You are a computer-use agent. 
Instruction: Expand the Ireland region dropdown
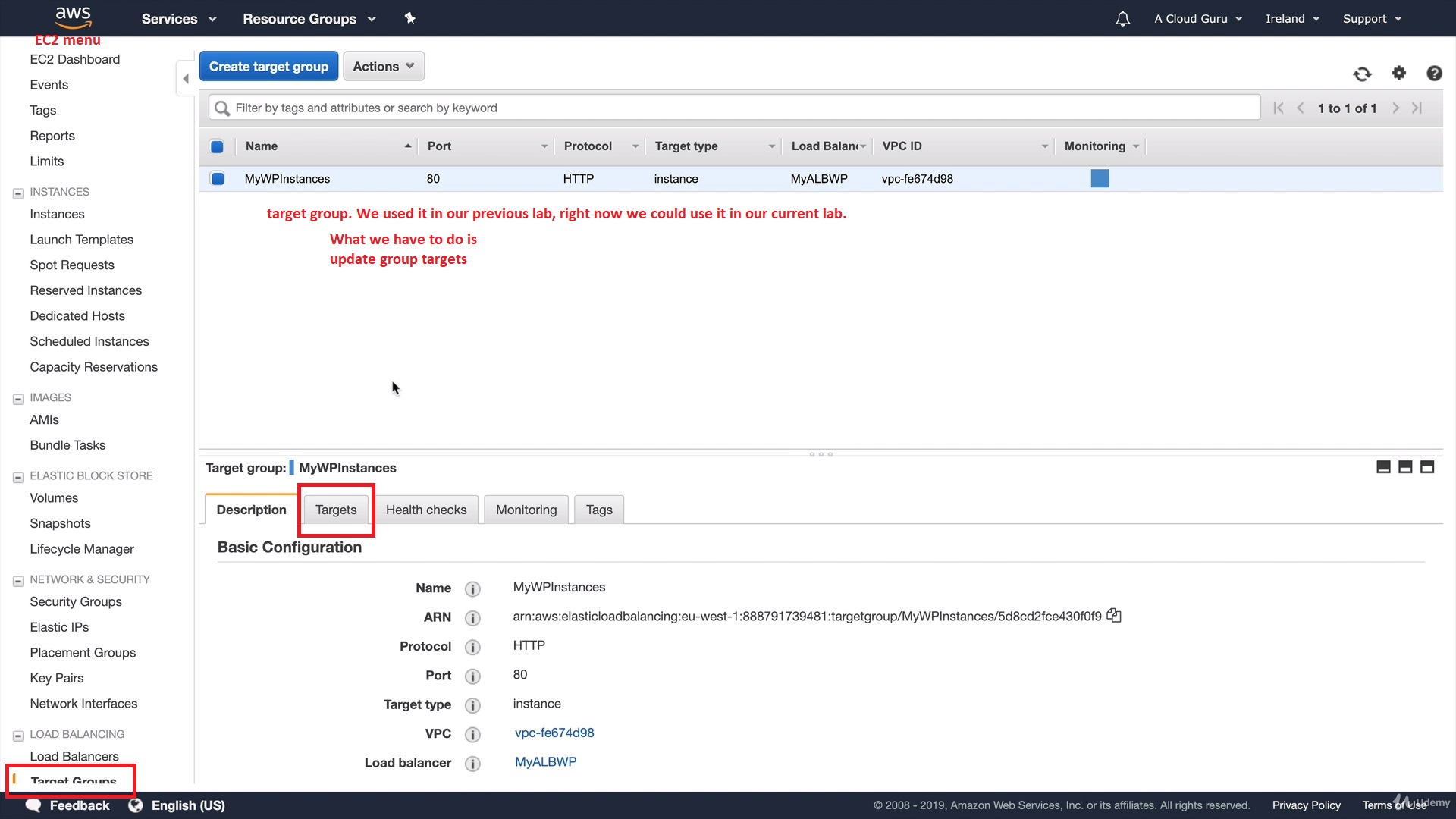(x=1292, y=19)
